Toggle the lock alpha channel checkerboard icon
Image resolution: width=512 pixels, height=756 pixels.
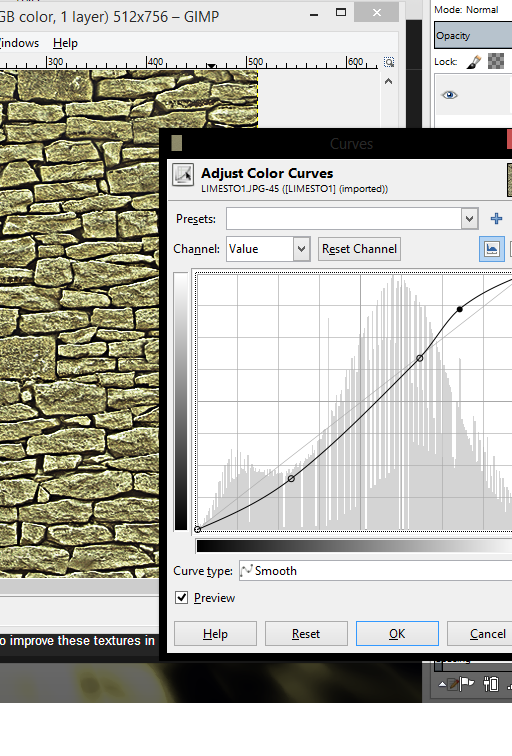coord(496,61)
